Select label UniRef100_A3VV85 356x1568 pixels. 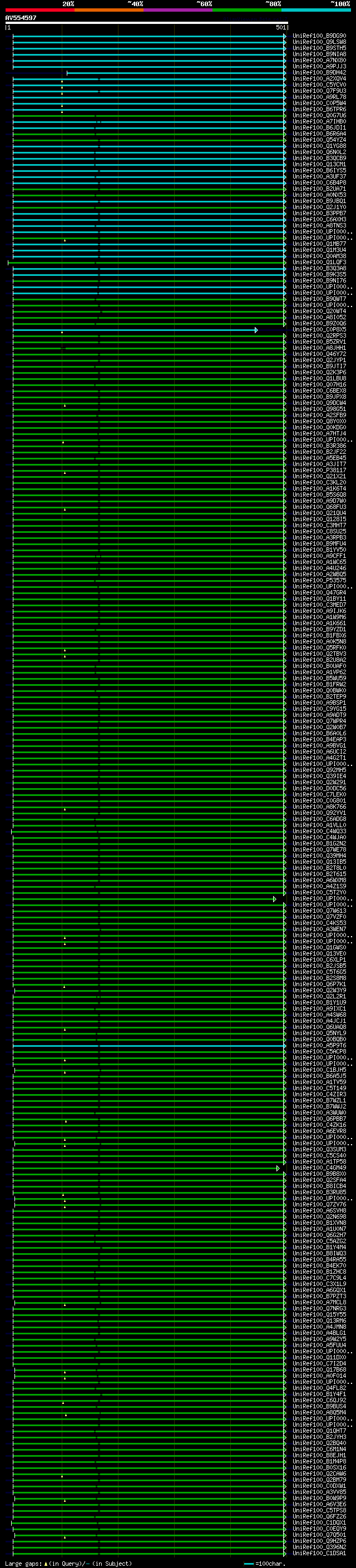pyautogui.click(x=319, y=1492)
